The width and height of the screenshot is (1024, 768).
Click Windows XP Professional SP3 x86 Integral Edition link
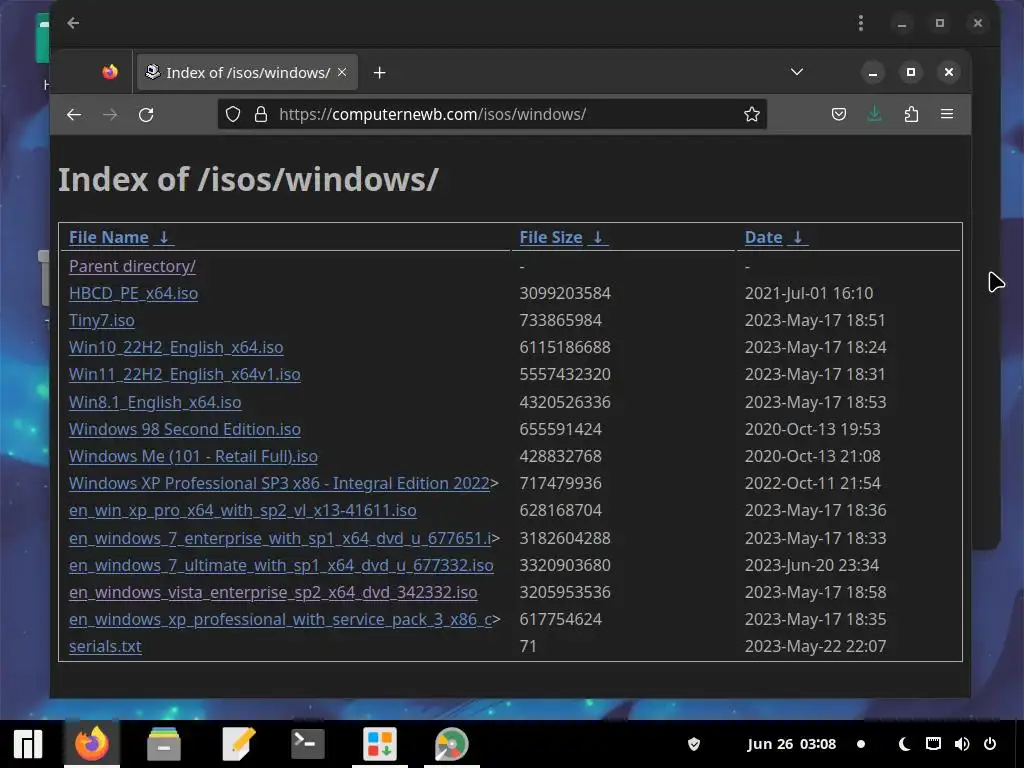(280, 483)
